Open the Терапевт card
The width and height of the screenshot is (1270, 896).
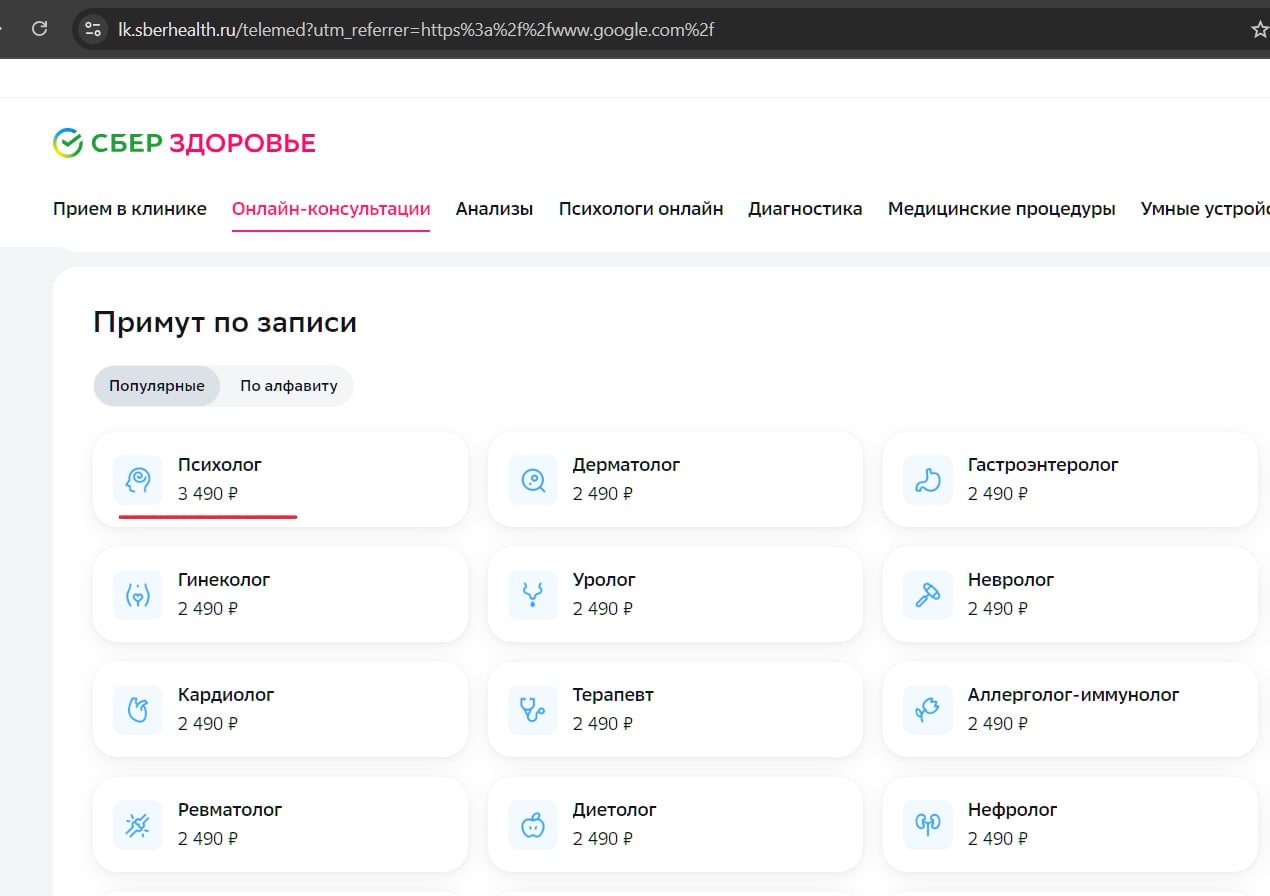(675, 710)
